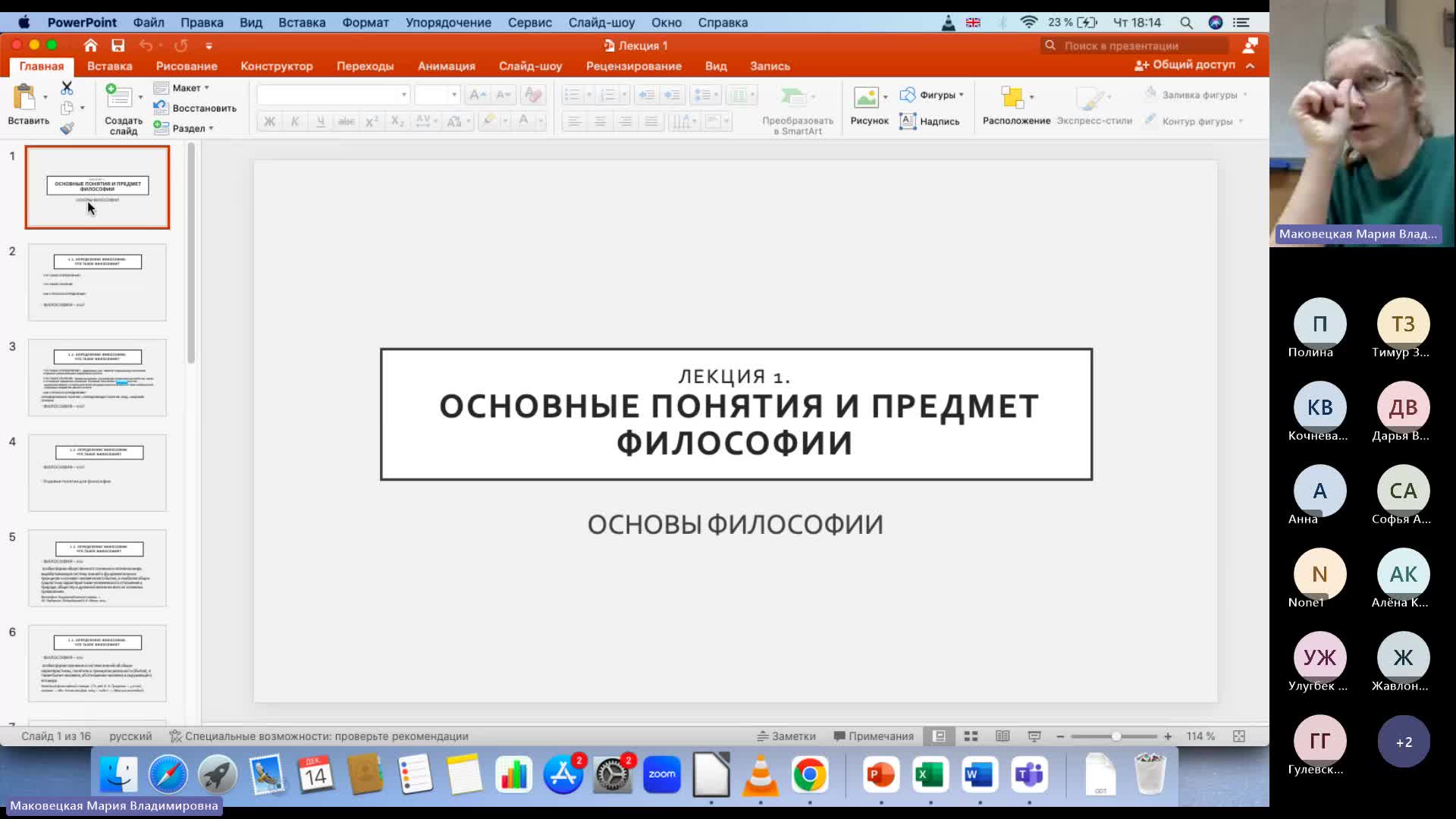Click the Undo arrow icon

pos(146,45)
